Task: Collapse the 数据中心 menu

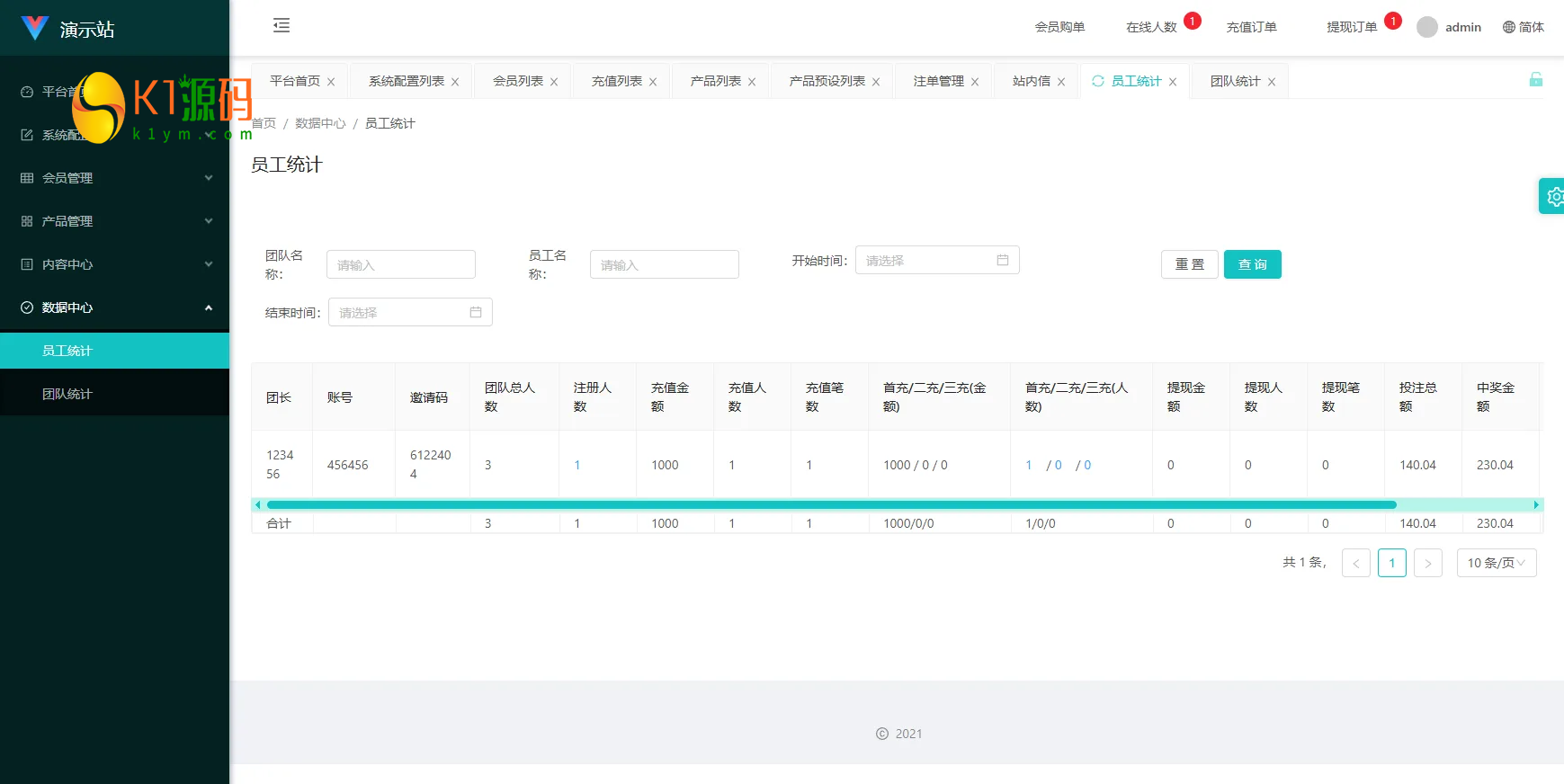Action: click(115, 307)
